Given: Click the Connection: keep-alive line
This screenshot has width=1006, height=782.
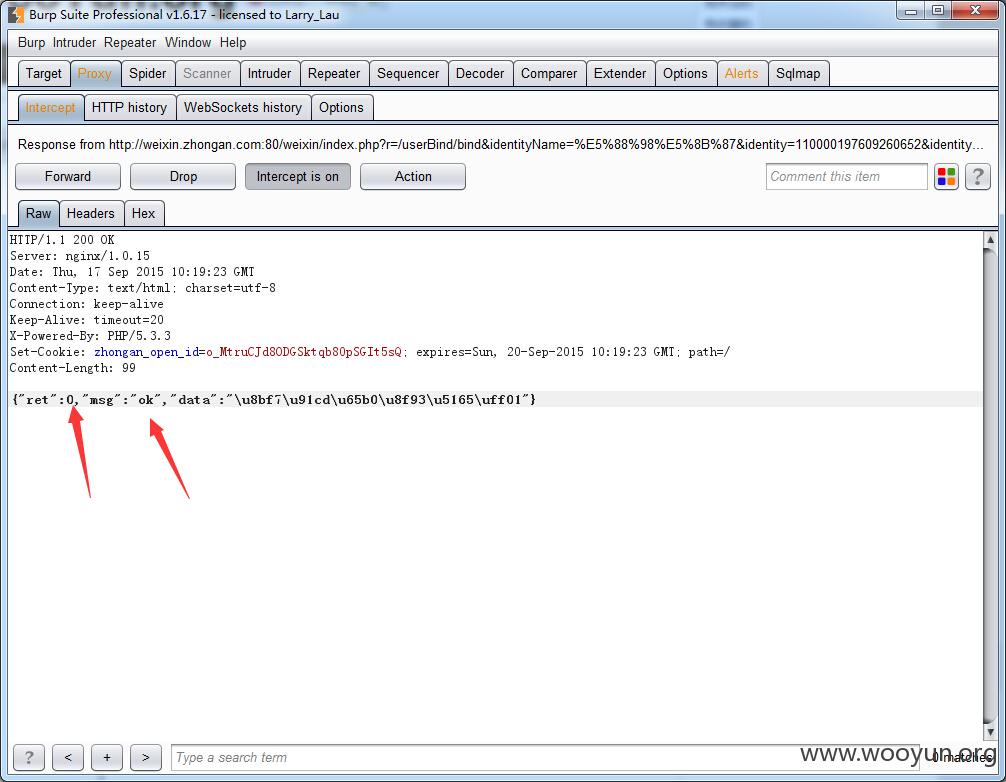Looking at the screenshot, I should [x=87, y=304].
